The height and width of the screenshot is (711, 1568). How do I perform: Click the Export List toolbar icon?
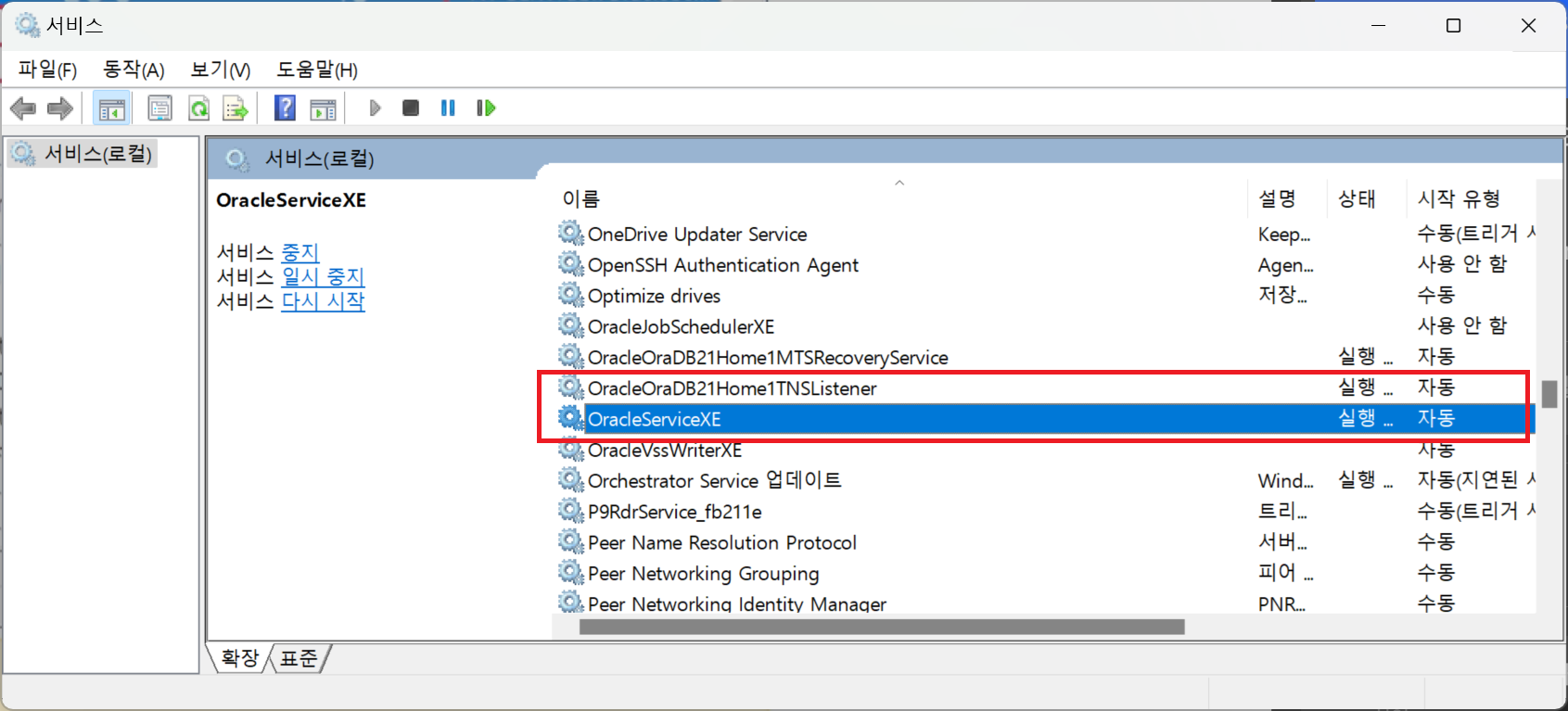(x=236, y=108)
